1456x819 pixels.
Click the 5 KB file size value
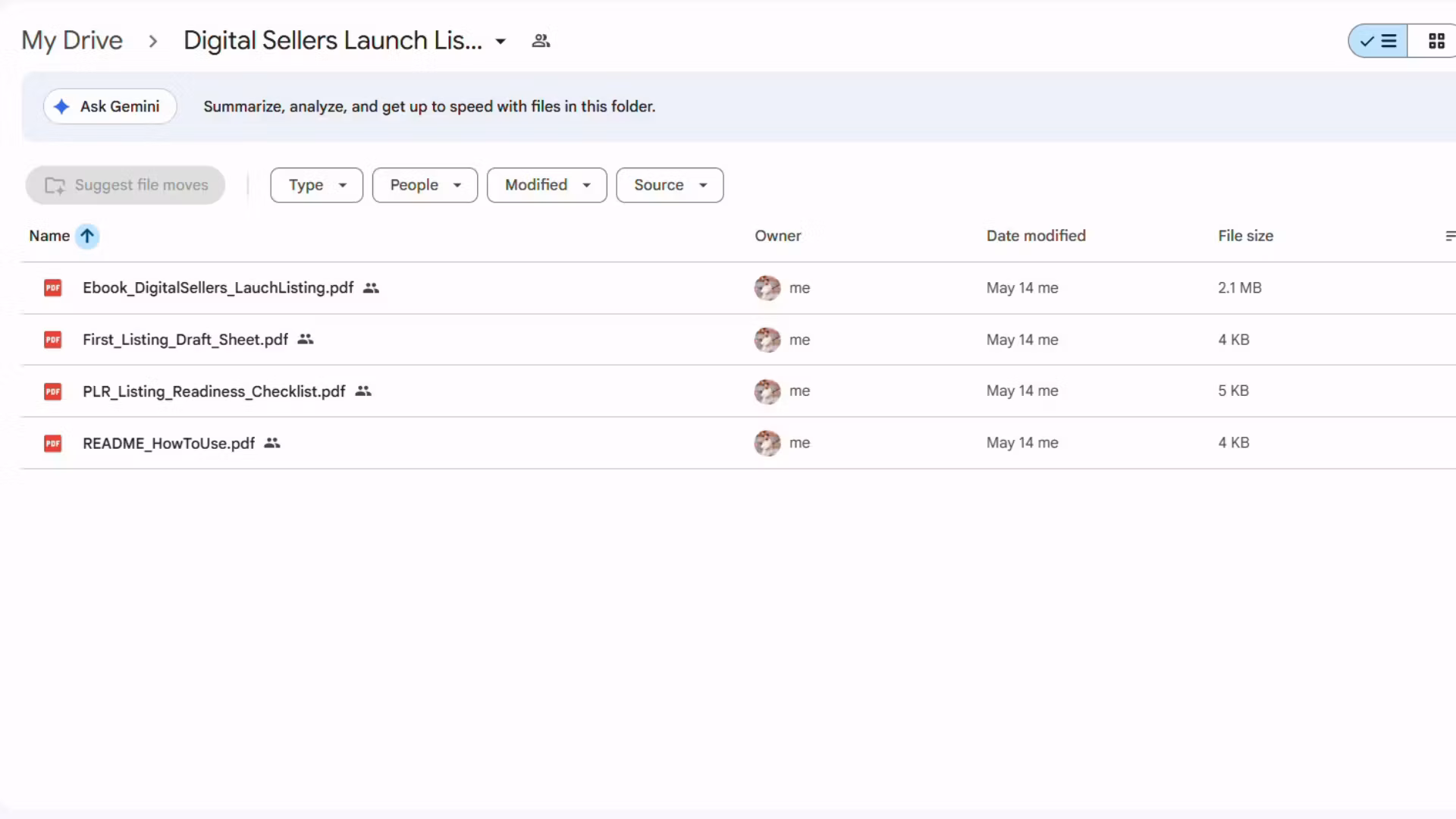tap(1234, 391)
